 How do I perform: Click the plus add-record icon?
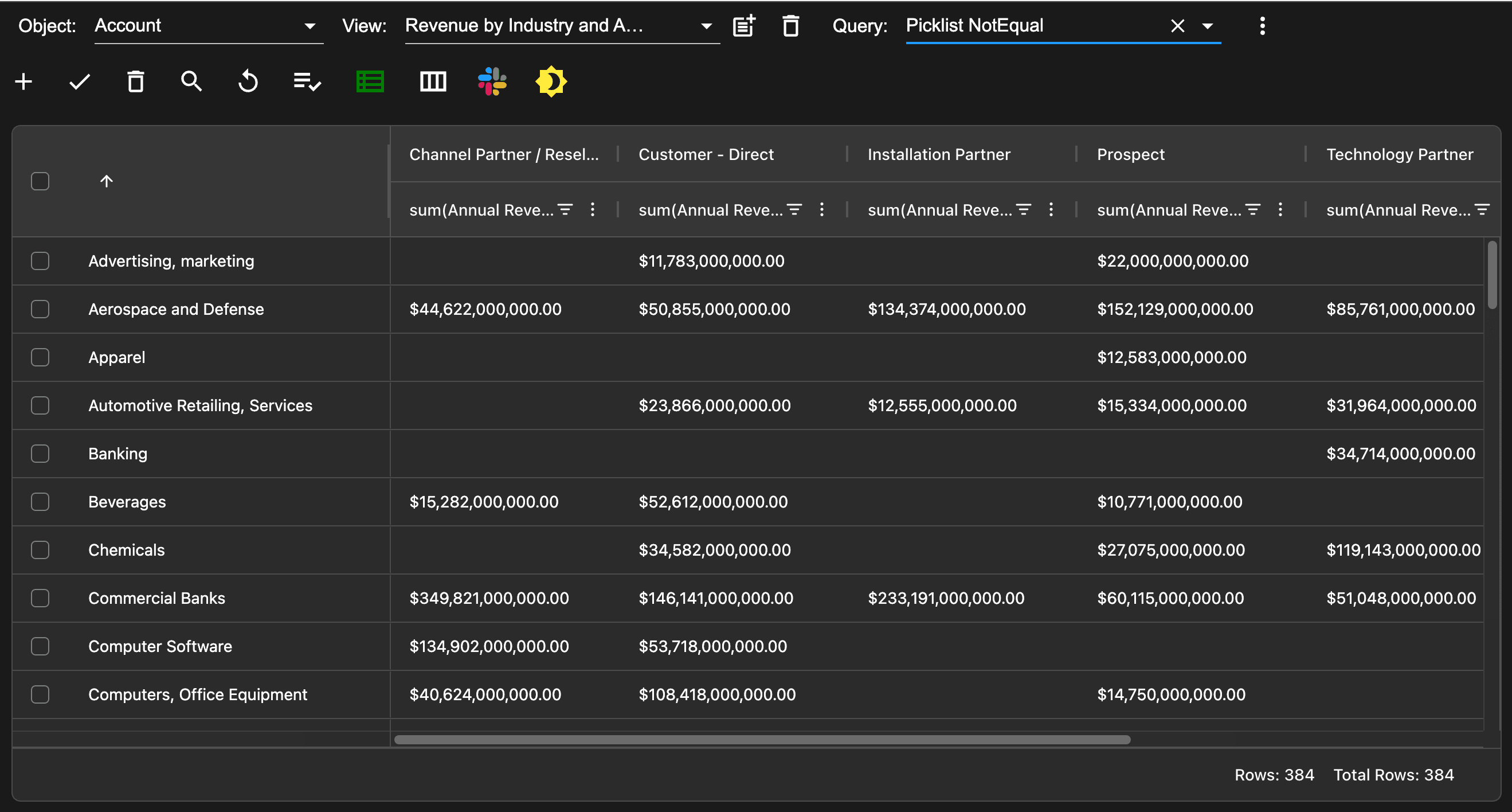click(23, 81)
